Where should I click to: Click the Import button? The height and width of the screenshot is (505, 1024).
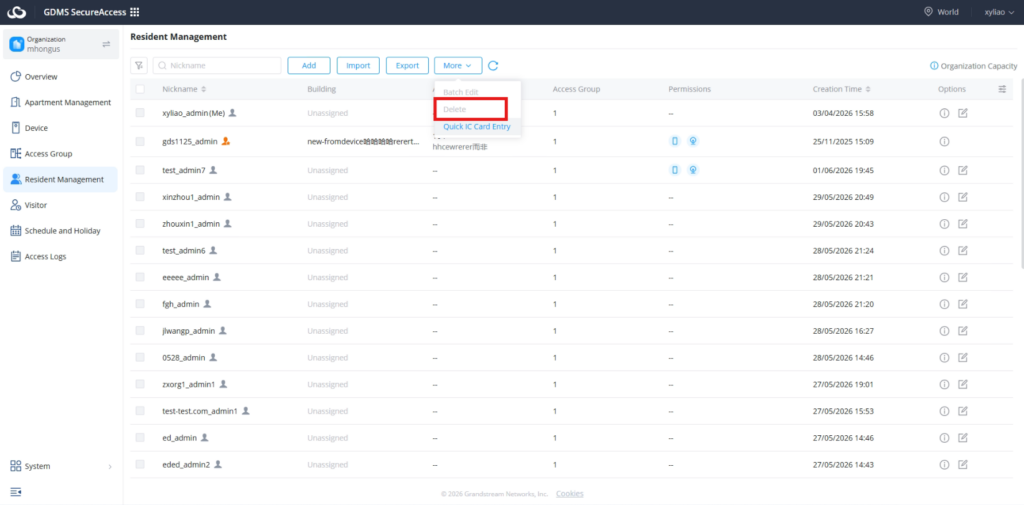coord(358,65)
